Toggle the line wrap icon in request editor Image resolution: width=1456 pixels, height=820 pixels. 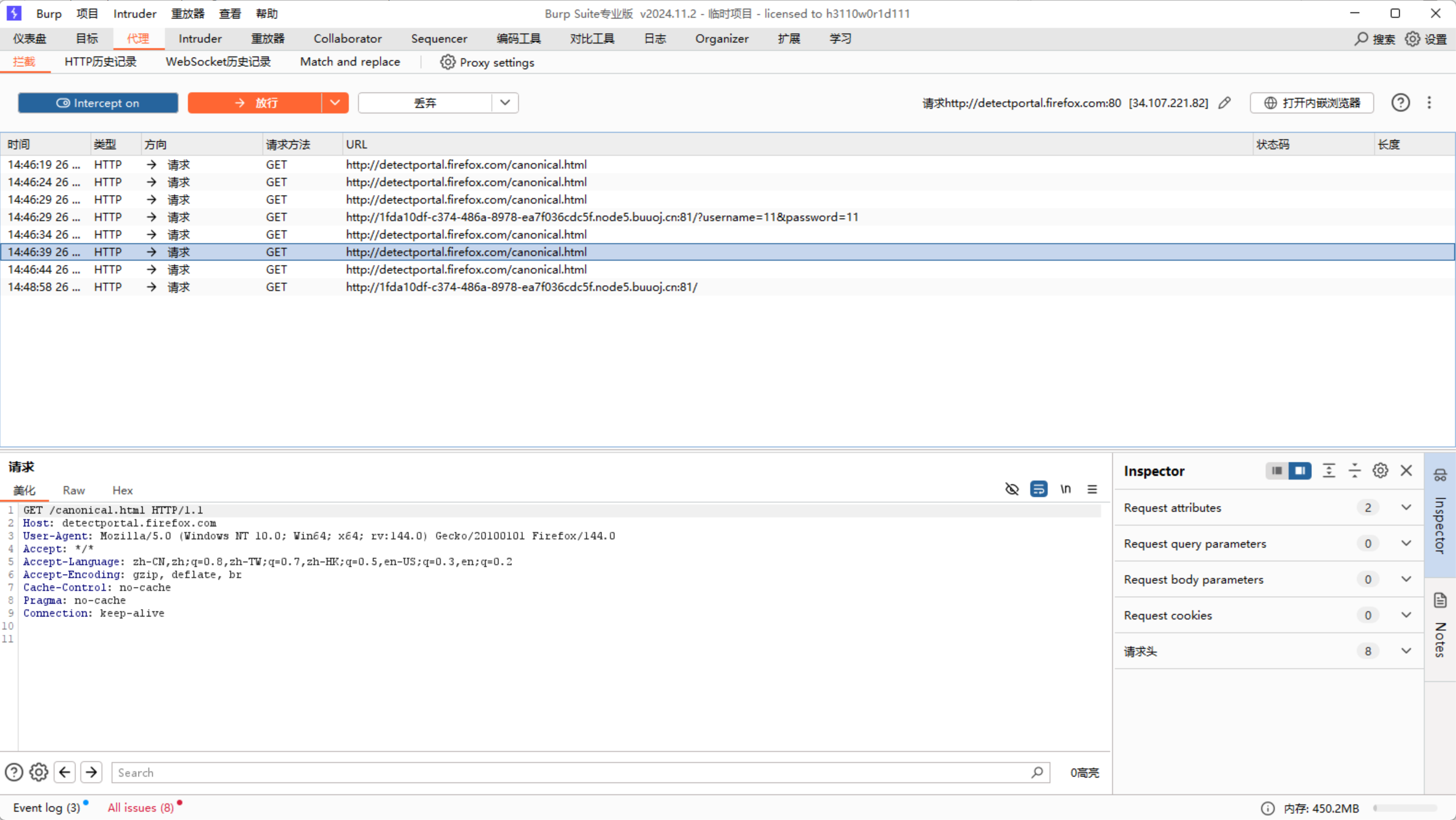pos(1039,489)
